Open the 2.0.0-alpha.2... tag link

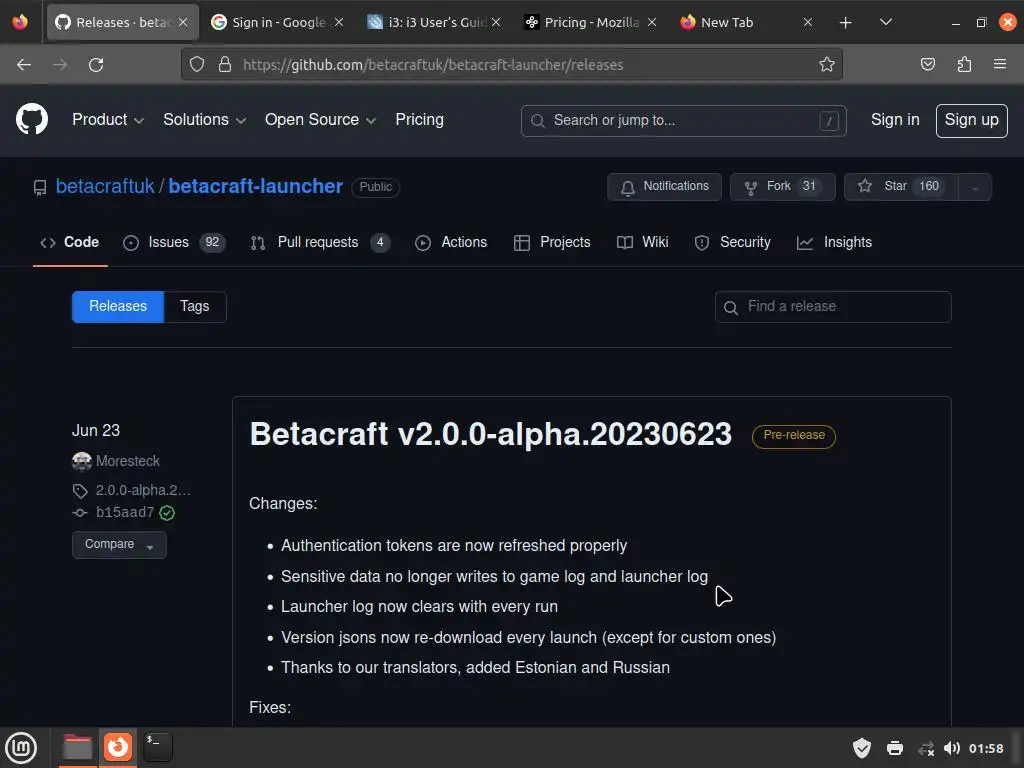(143, 490)
